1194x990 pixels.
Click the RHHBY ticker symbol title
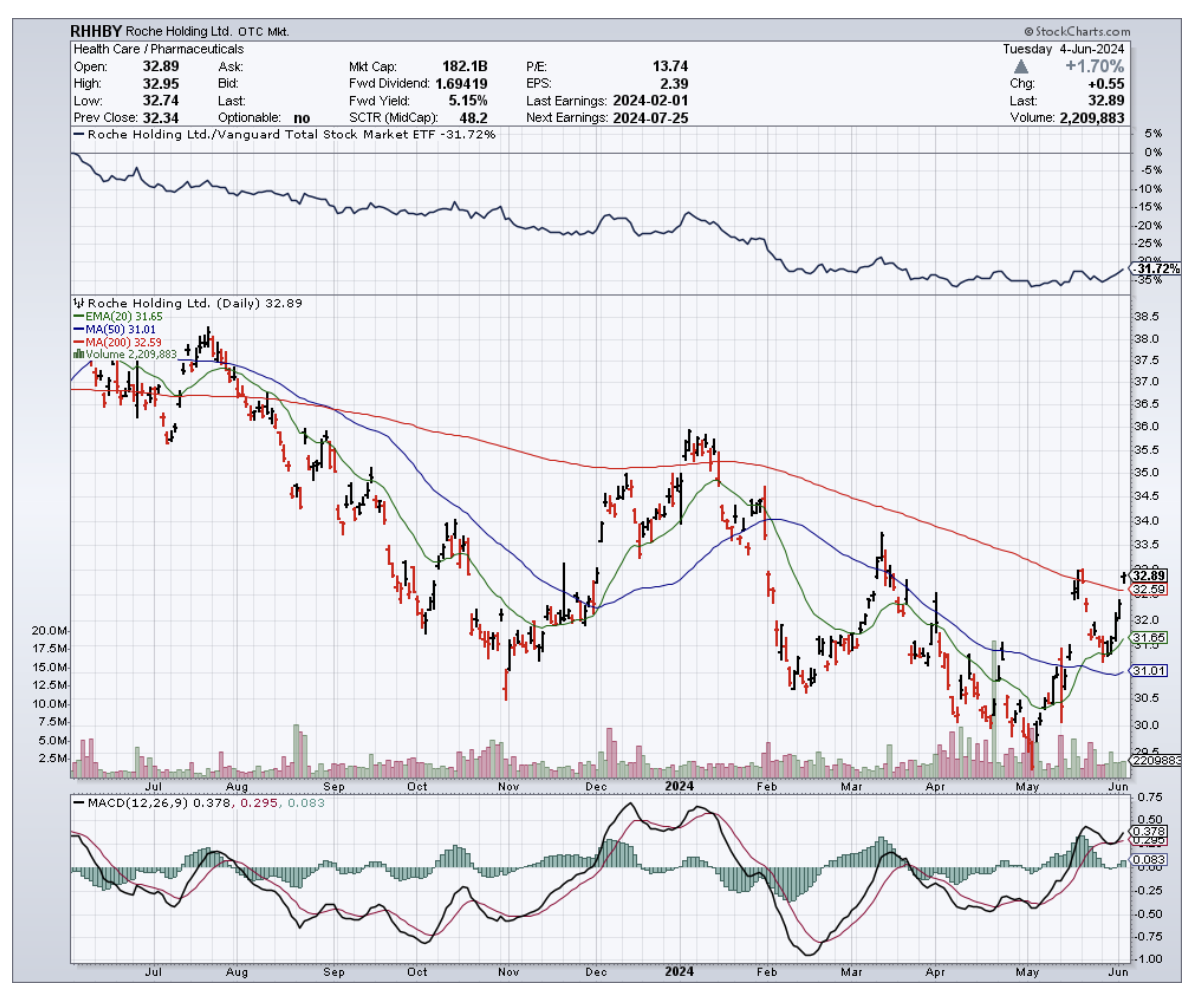click(x=98, y=32)
